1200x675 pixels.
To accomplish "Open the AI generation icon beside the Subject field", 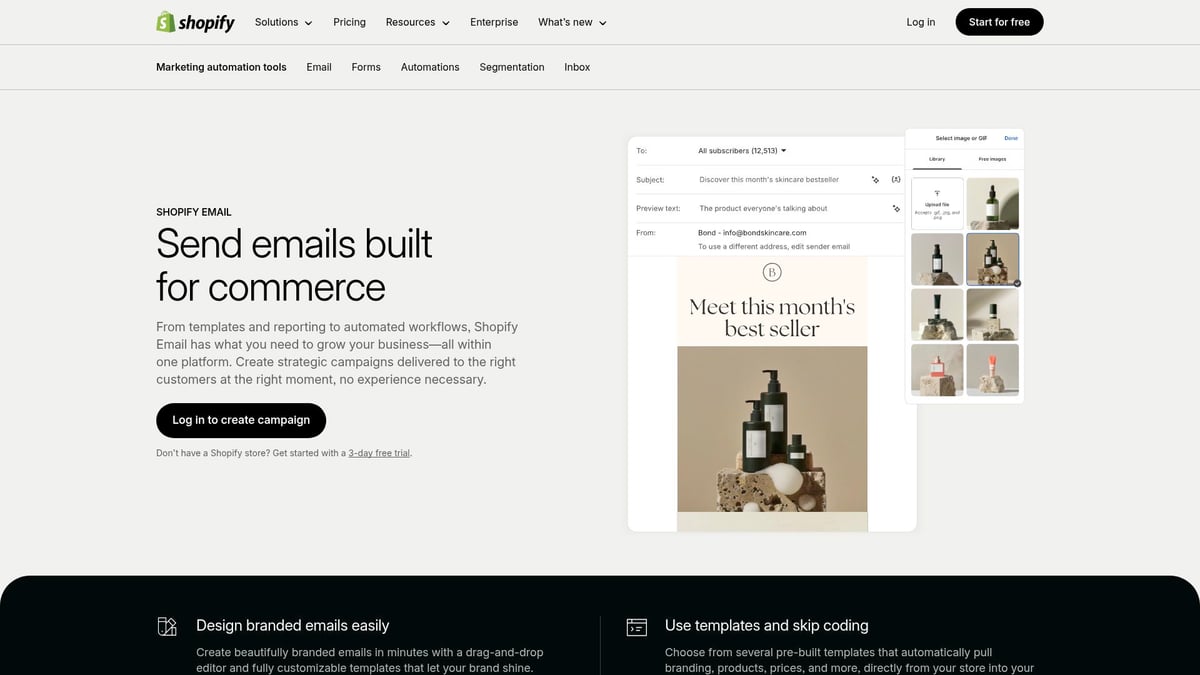I will point(875,180).
